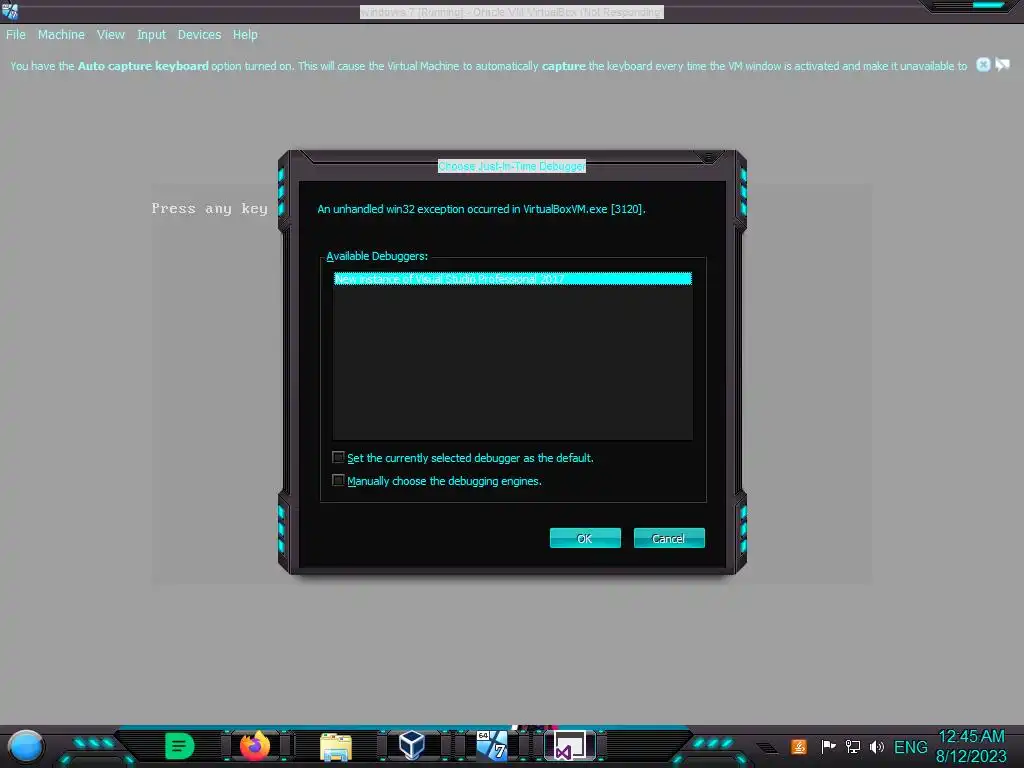The height and width of the screenshot is (768, 1024).
Task: Open the Input menu
Action: coord(151,35)
